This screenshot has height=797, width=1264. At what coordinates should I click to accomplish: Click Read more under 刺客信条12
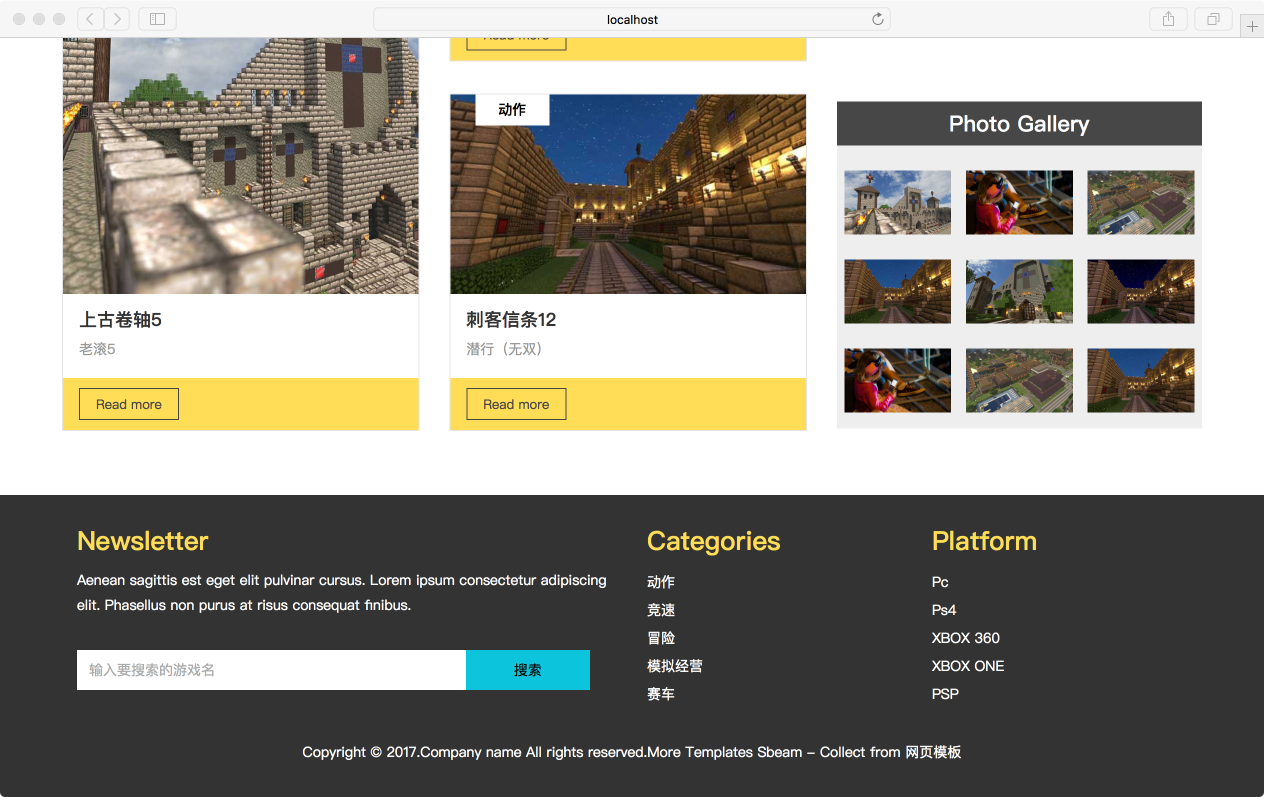[516, 404]
